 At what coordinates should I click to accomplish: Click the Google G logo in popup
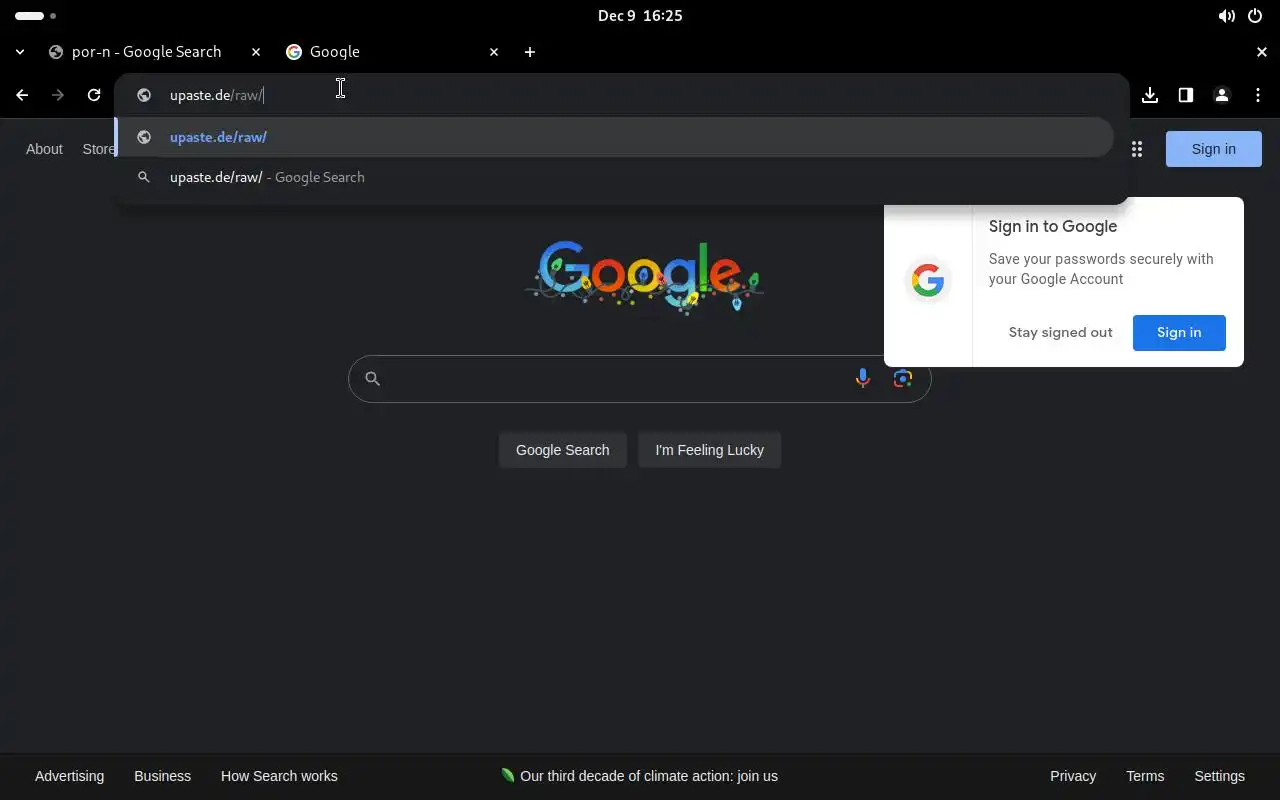(928, 281)
